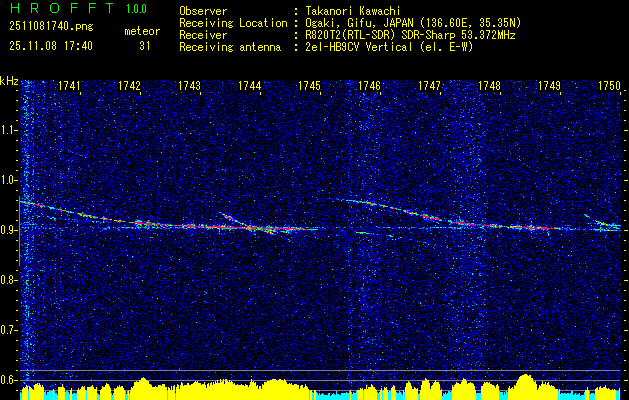Viewport: 629px width, 400px height.
Task: Click time marker 1749
Action: coord(549,86)
